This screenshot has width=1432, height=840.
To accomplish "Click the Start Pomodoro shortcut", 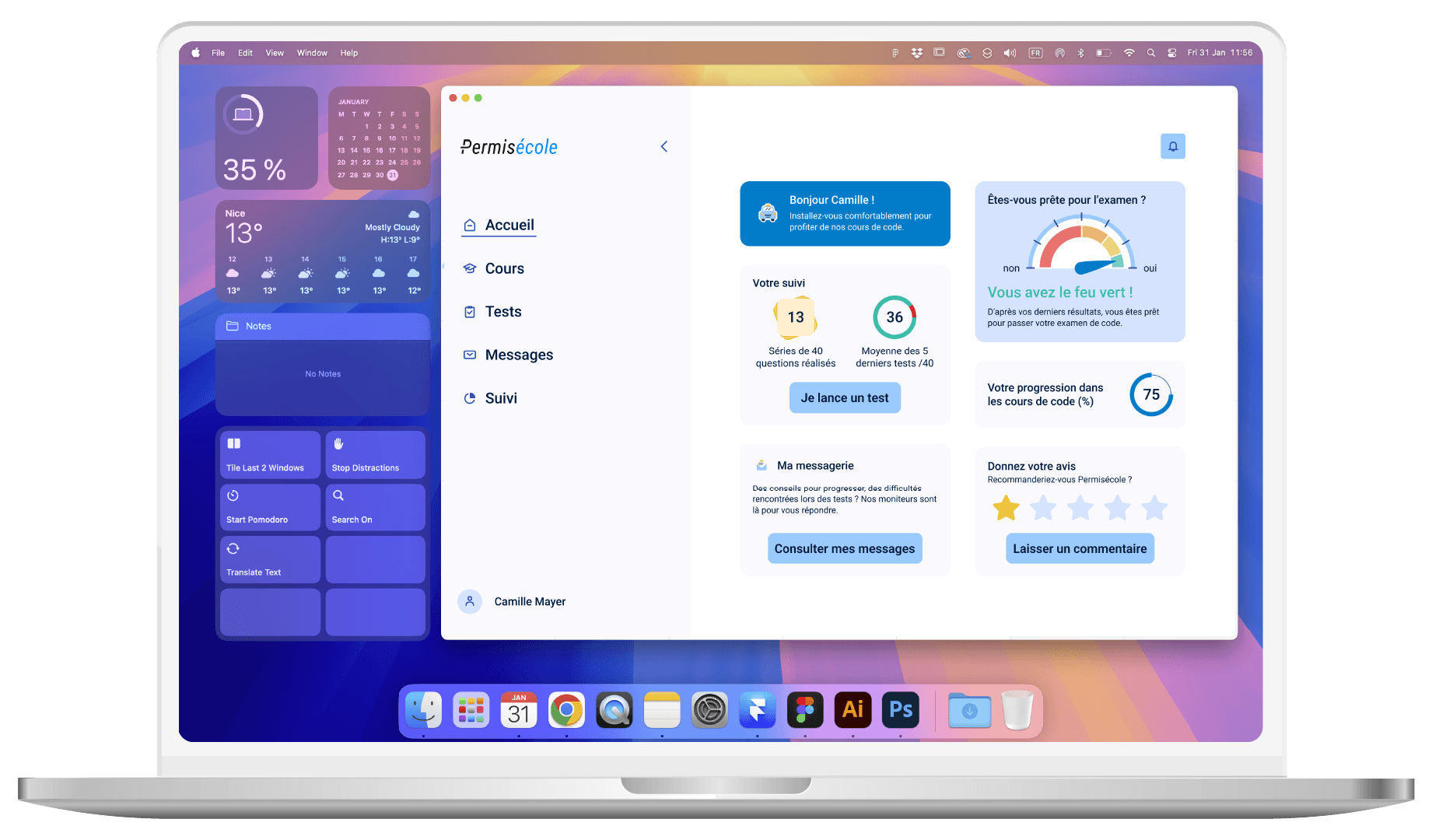I will [x=270, y=507].
